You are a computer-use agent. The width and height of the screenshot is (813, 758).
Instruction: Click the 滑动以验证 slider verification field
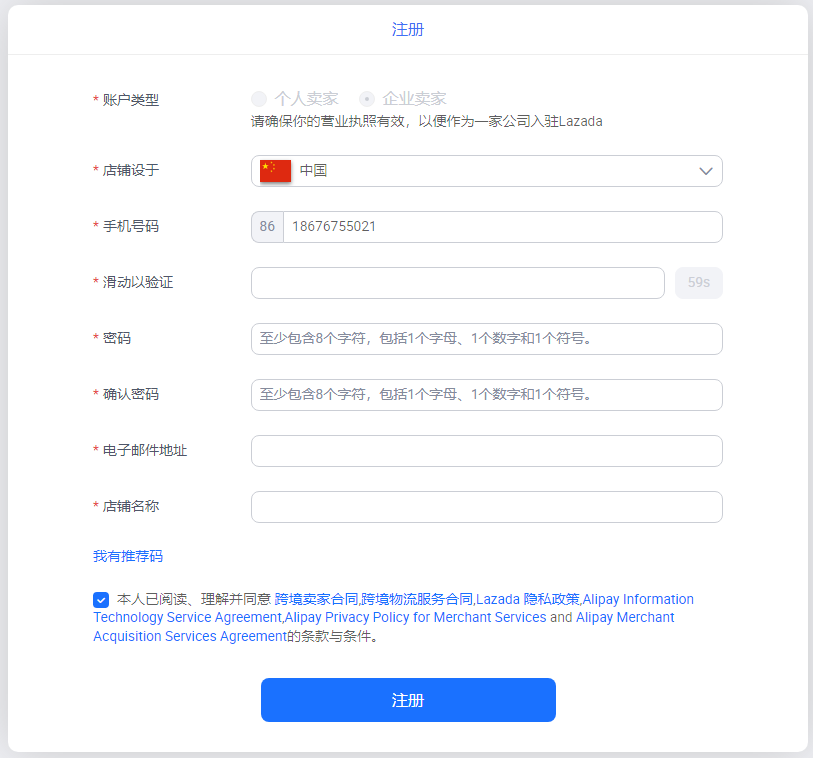tap(457, 283)
